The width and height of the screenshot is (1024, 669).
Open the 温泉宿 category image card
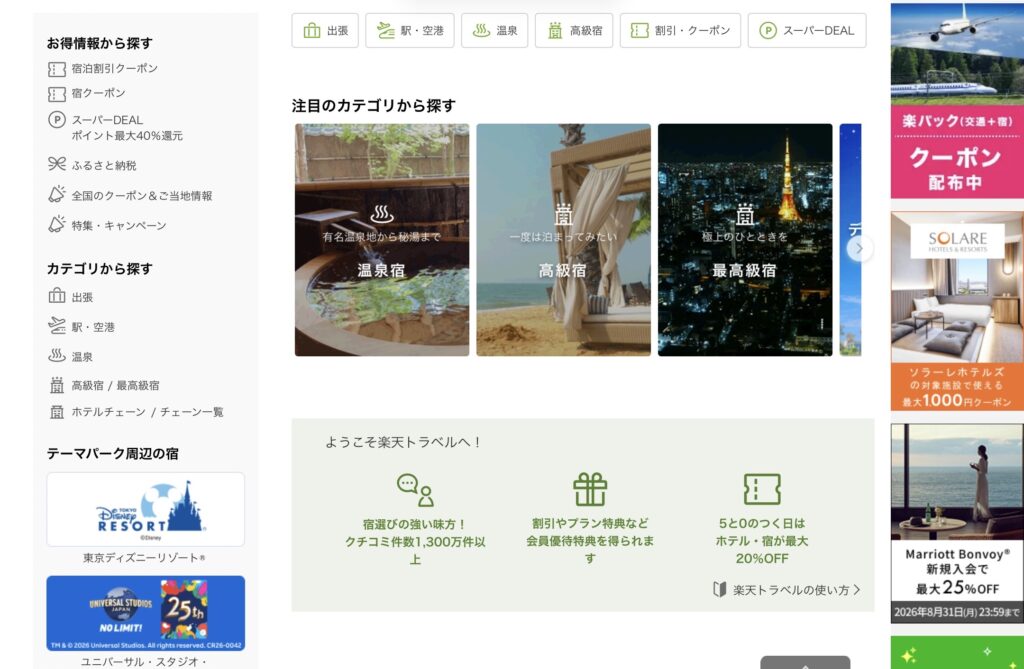pyautogui.click(x=381, y=240)
